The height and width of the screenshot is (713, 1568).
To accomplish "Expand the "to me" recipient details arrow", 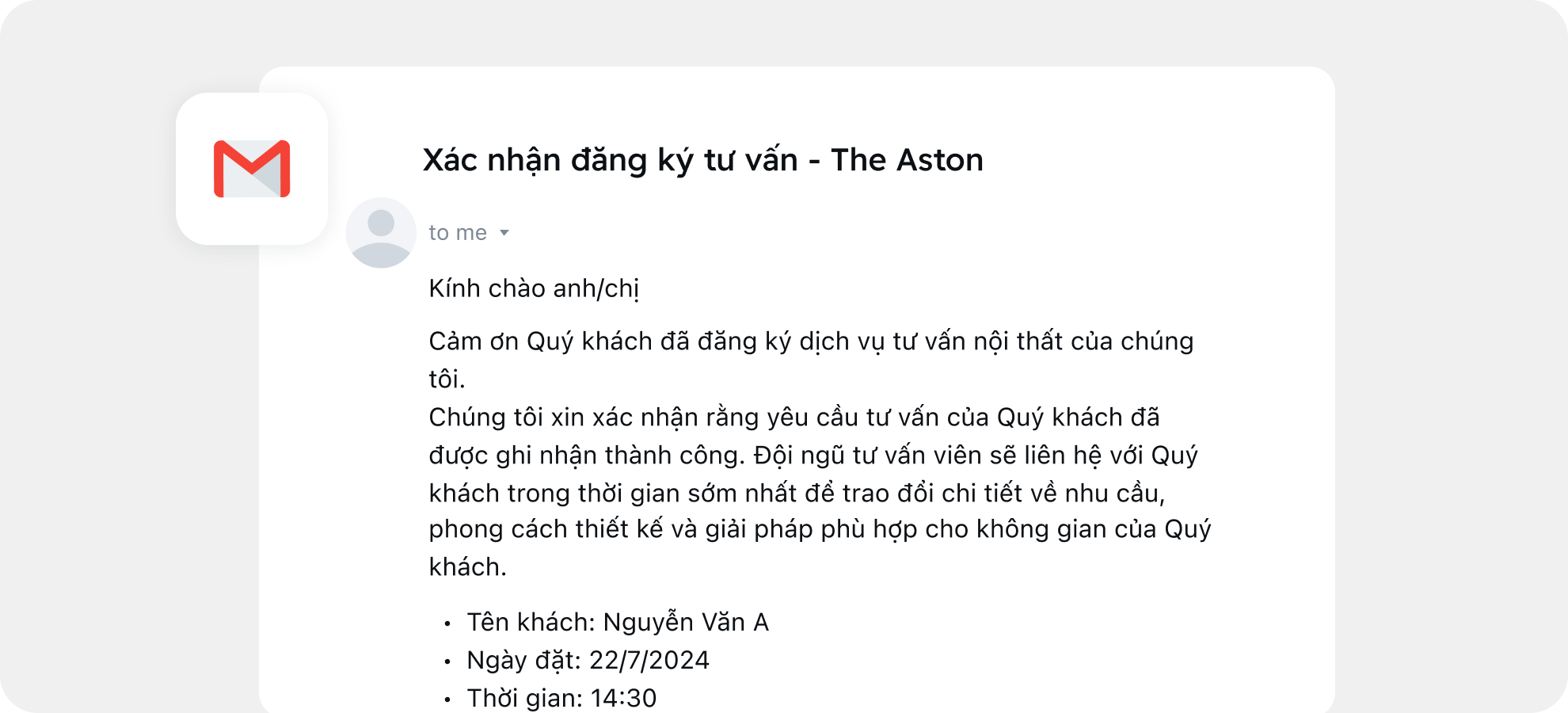I will pyautogui.click(x=504, y=233).
